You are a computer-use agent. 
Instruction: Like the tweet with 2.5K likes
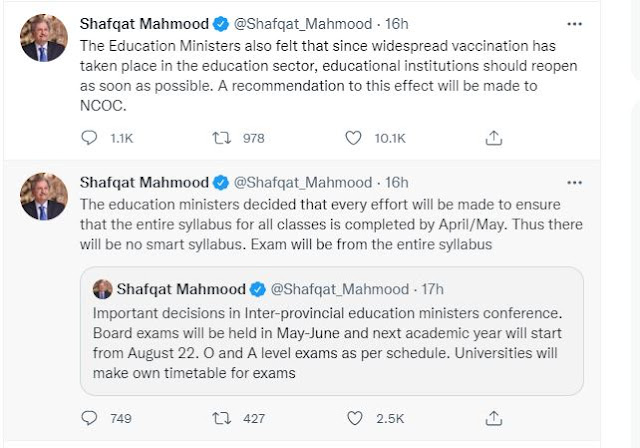pos(355,417)
